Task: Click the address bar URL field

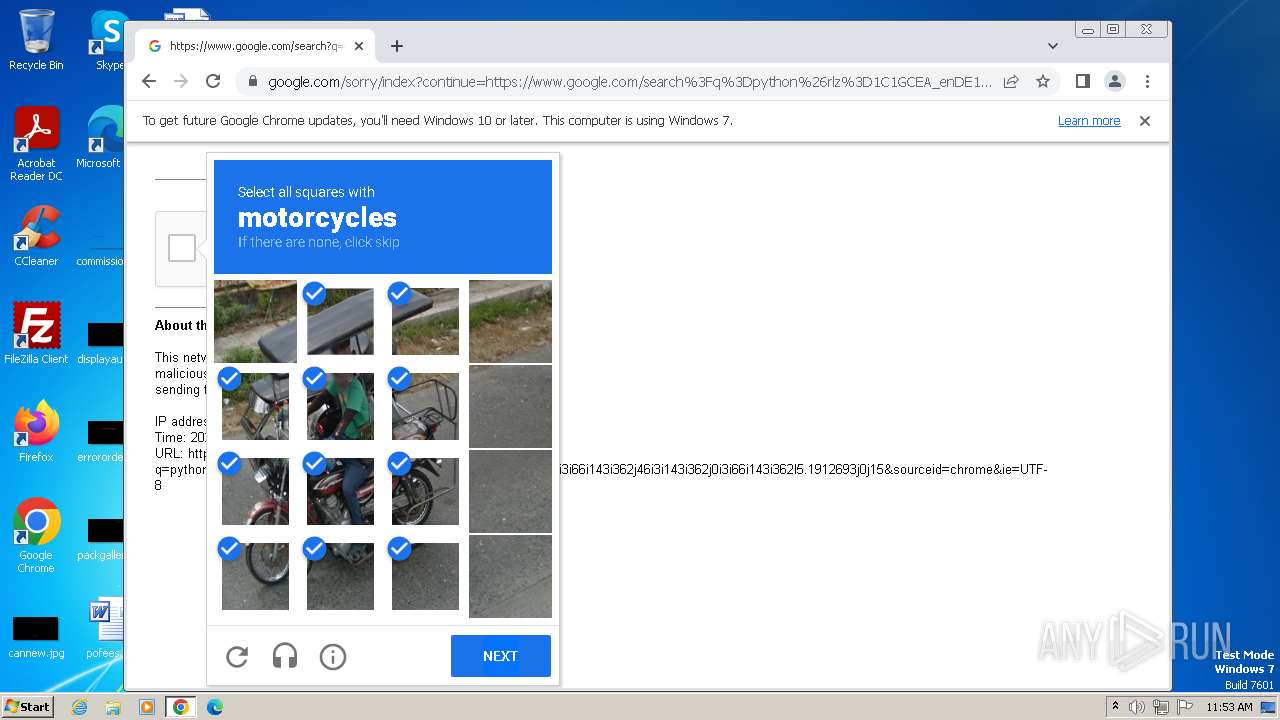Action: tap(630, 82)
